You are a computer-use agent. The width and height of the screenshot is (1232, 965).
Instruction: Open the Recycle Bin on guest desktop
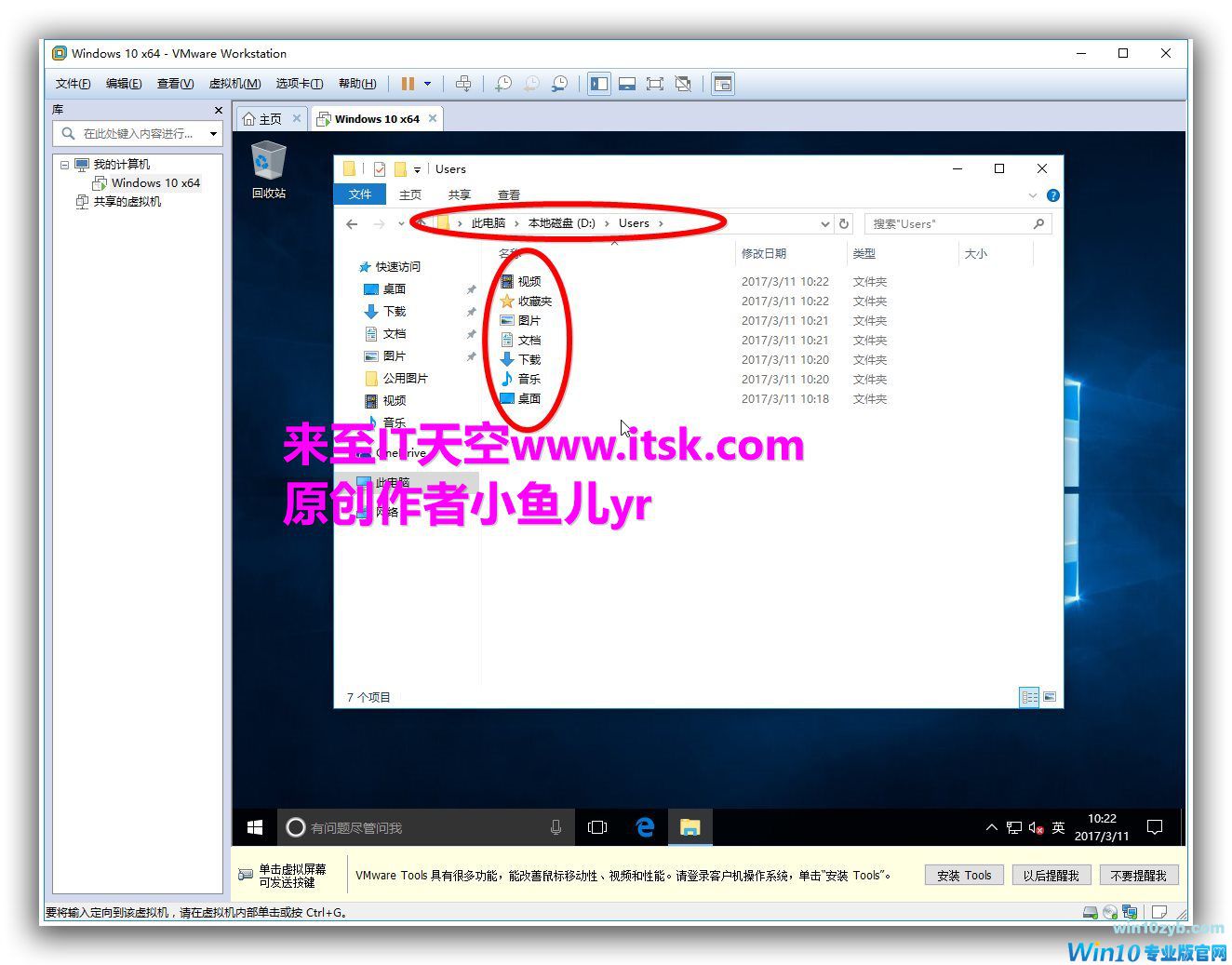click(x=268, y=169)
